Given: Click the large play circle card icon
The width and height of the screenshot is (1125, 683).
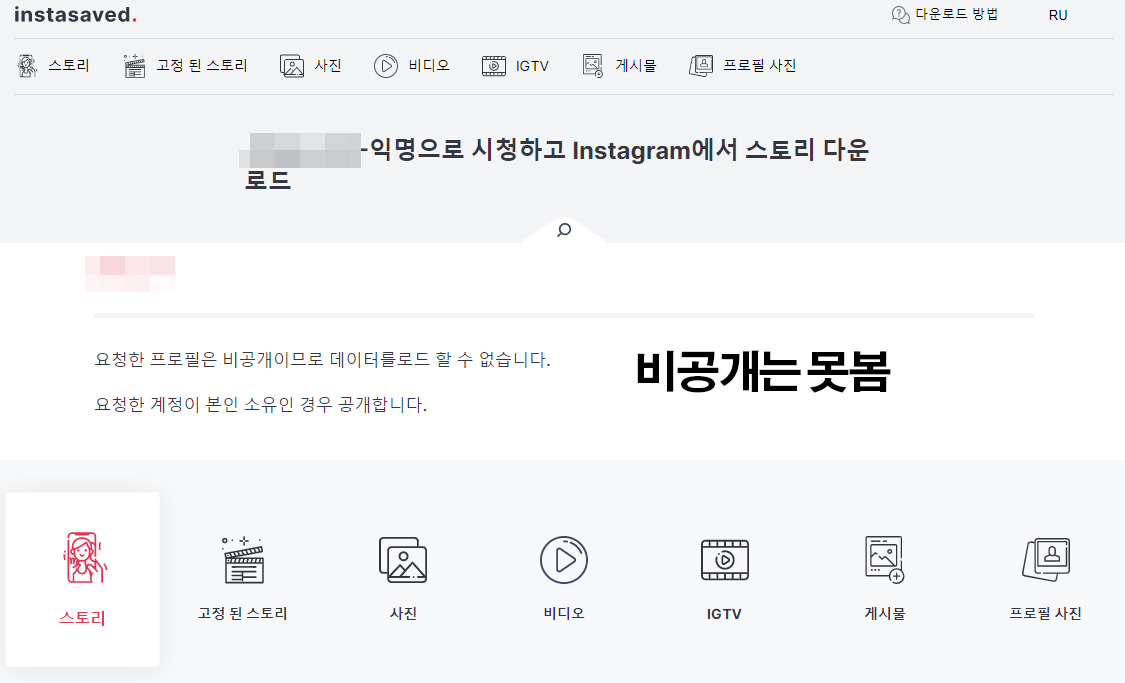Looking at the screenshot, I should point(564,560).
